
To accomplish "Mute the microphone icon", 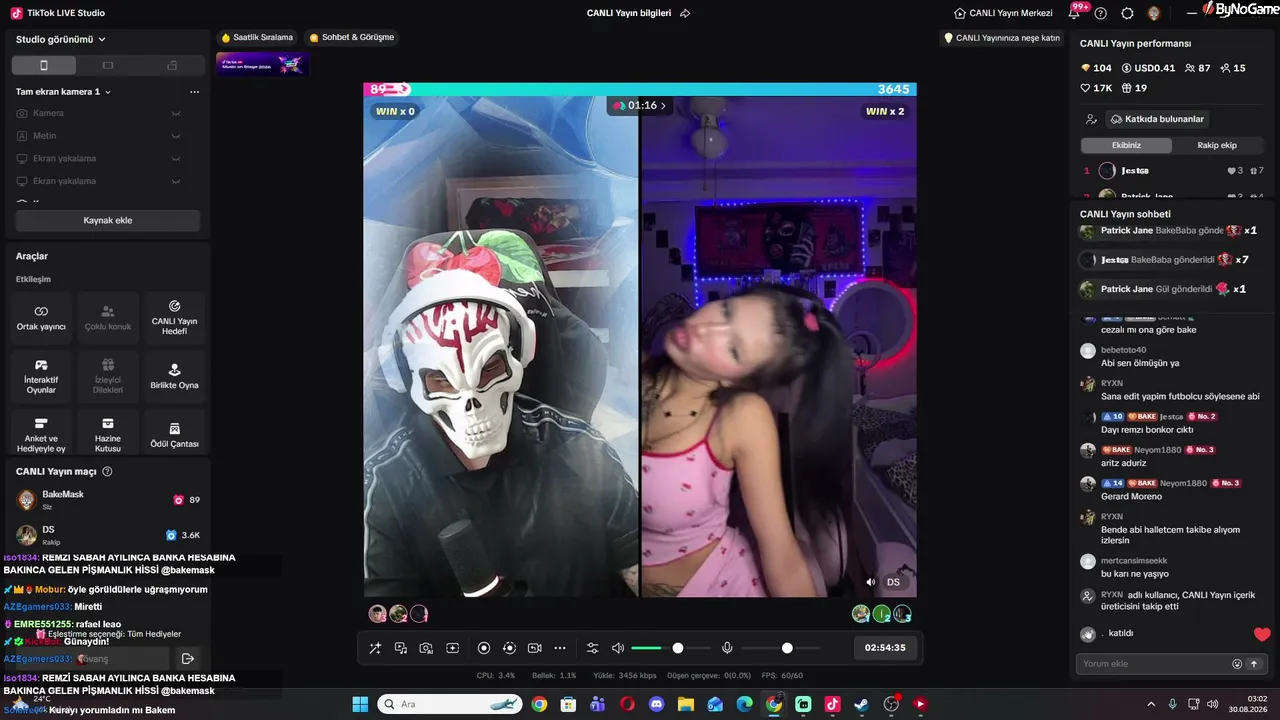I will pyautogui.click(x=727, y=648).
